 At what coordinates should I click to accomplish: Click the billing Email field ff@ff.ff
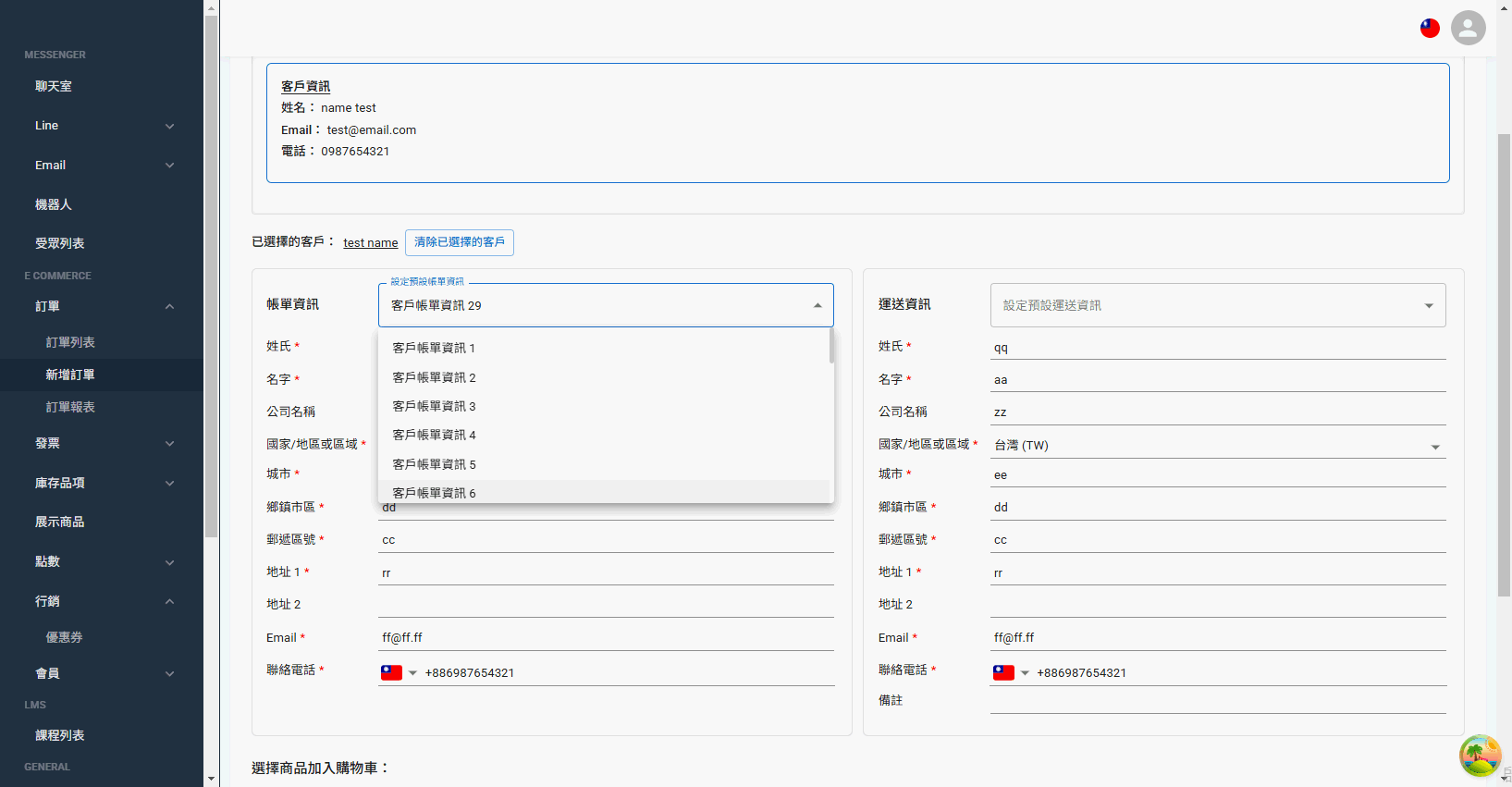(606, 638)
